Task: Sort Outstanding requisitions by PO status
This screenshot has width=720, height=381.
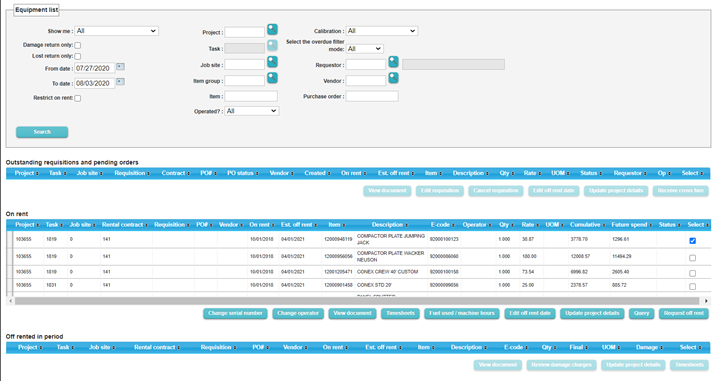Action: 243,174
